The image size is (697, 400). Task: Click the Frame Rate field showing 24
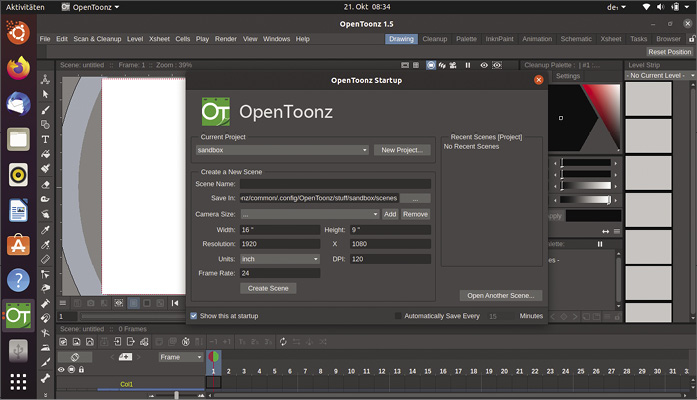click(x=280, y=273)
